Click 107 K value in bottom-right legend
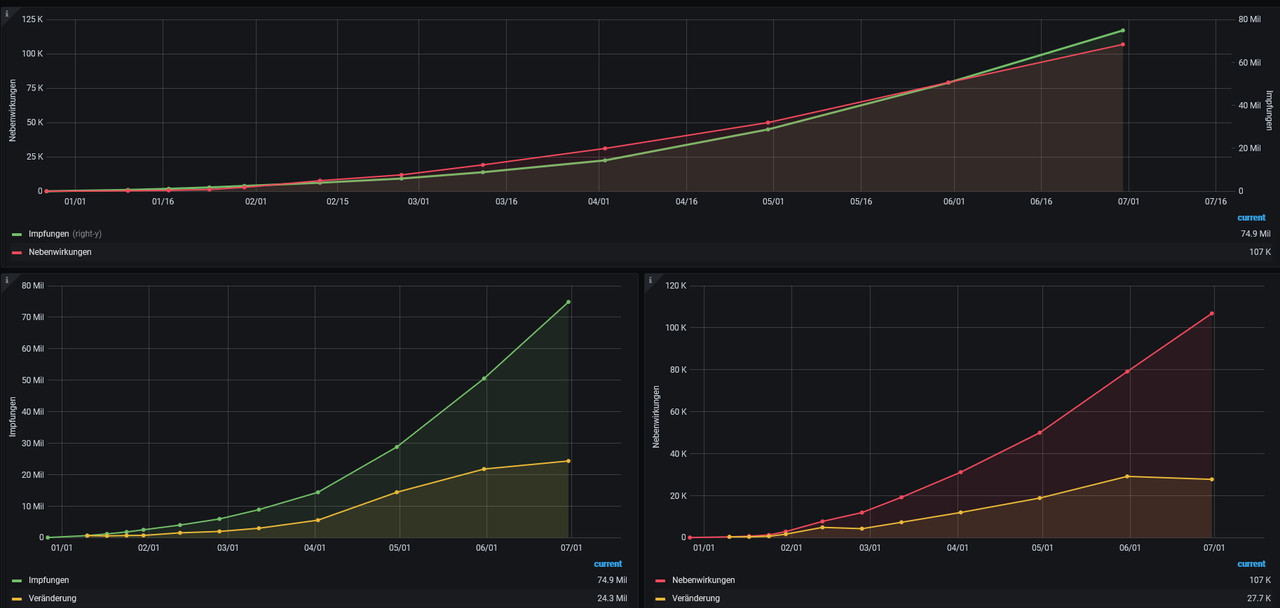This screenshot has height=608, width=1280. pos(1259,580)
